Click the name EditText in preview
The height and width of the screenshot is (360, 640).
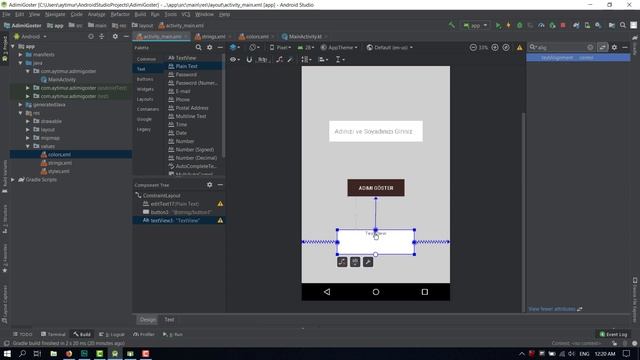376,131
